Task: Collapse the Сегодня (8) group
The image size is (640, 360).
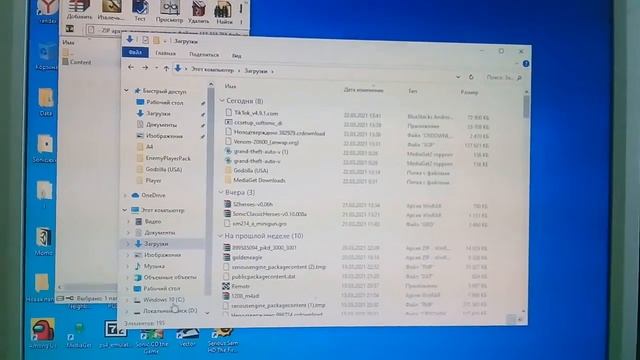Action: [x=222, y=100]
